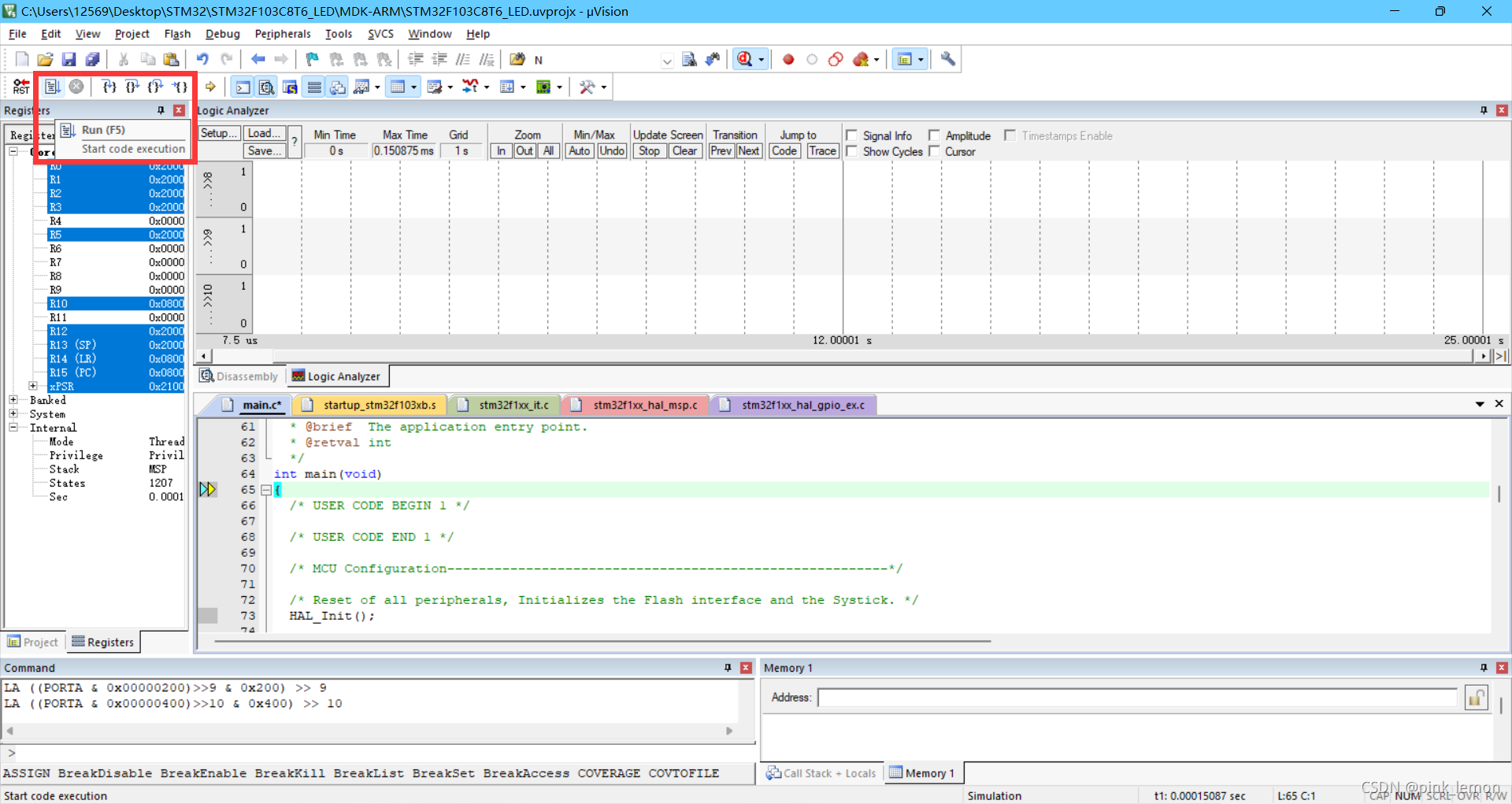Screen dimensions: 1512x804
Task: Open the Flash menu
Action: click(x=177, y=34)
